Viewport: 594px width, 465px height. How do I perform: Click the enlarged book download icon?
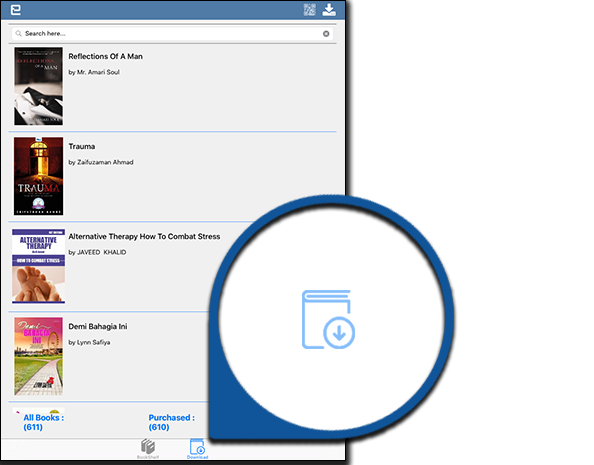tap(328, 319)
